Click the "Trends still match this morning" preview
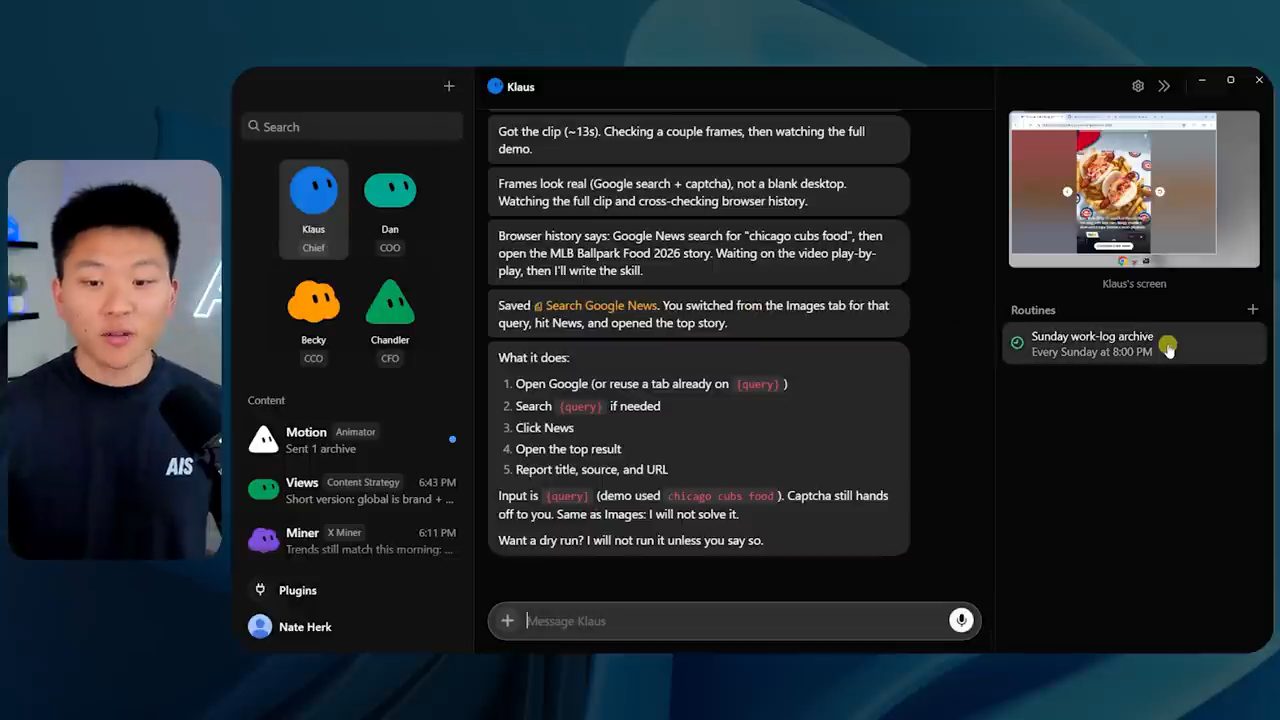Screen dimensions: 1280x720 tap(370, 549)
